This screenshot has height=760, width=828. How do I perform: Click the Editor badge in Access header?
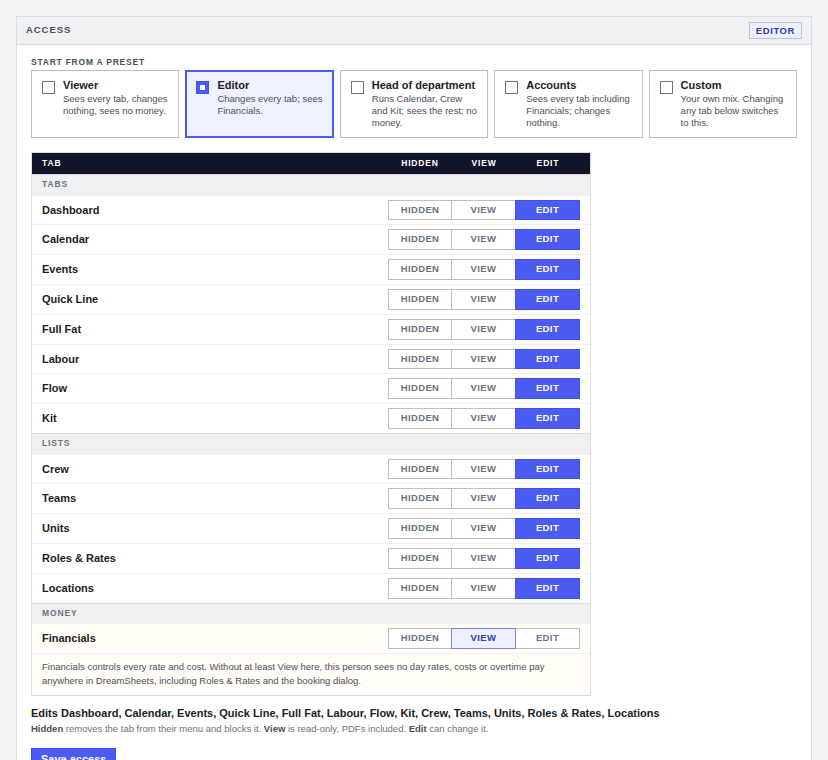point(775,31)
